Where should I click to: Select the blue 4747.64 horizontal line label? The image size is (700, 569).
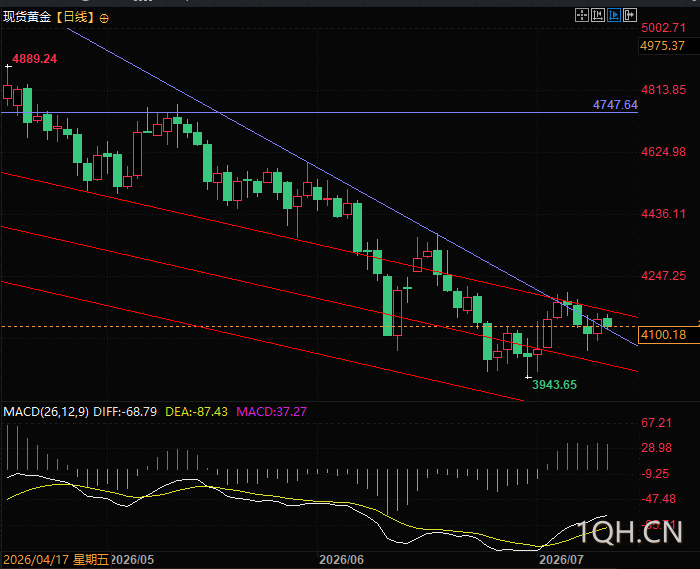point(615,105)
